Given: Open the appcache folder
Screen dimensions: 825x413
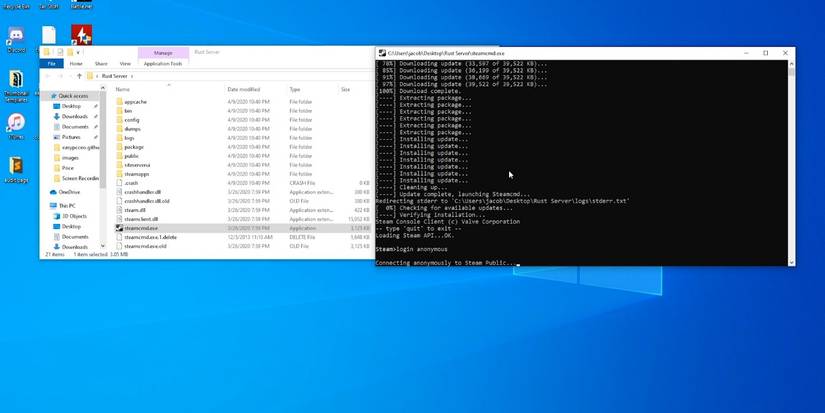Looking at the screenshot, I should 135,102.
